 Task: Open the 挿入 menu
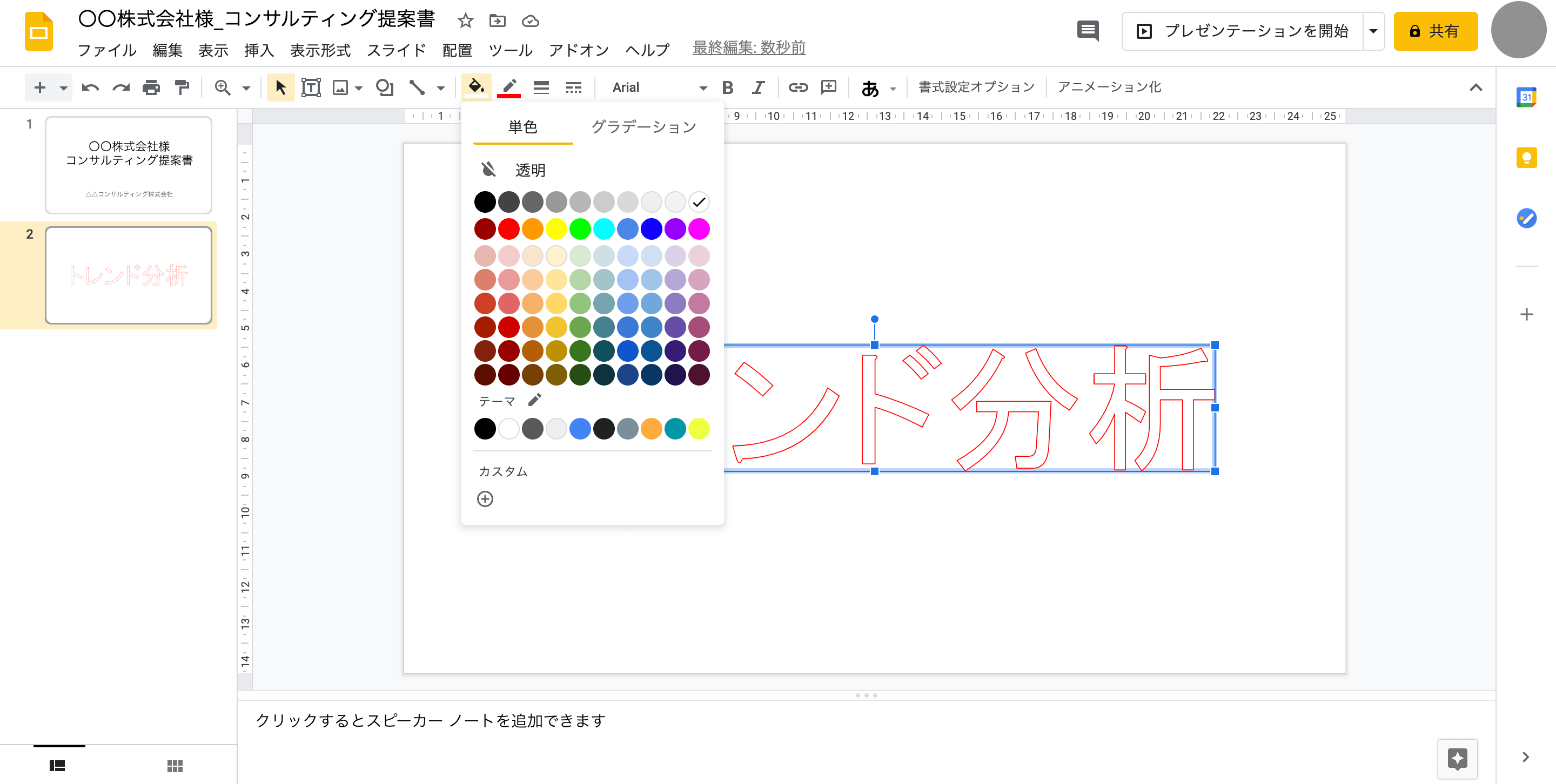(259, 50)
